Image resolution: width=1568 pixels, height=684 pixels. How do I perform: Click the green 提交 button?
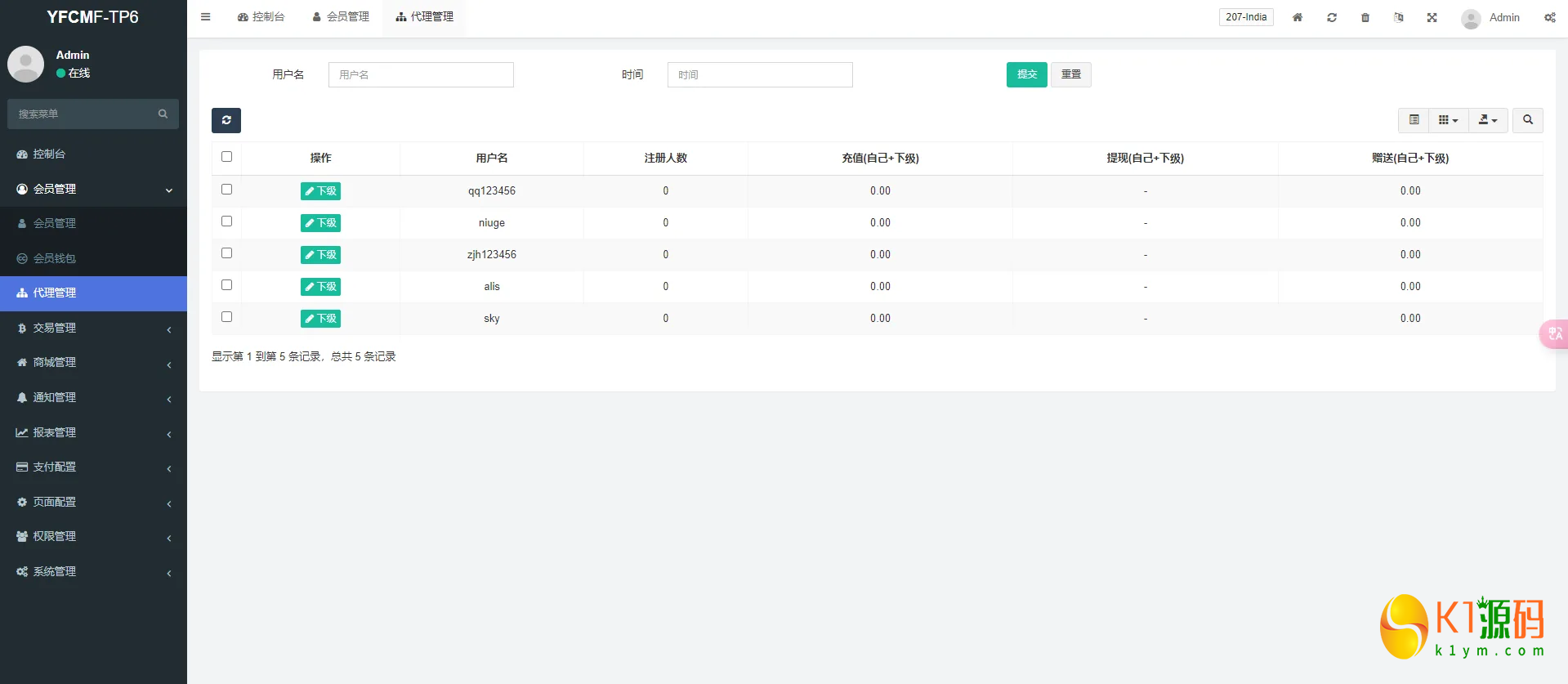(1026, 74)
